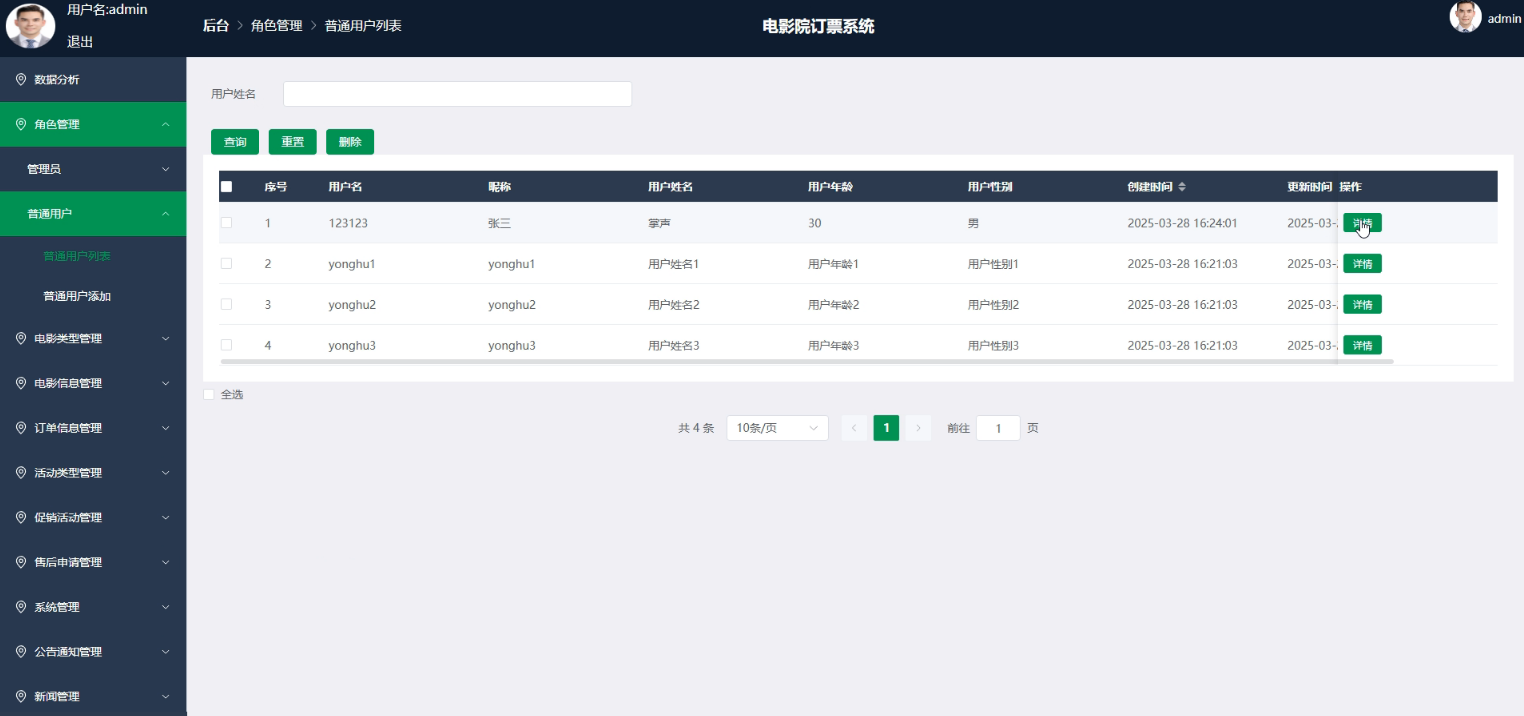Image resolution: width=1524 pixels, height=716 pixels.
Task: Open the 10条/页 page size dropdown
Action: tap(777, 428)
